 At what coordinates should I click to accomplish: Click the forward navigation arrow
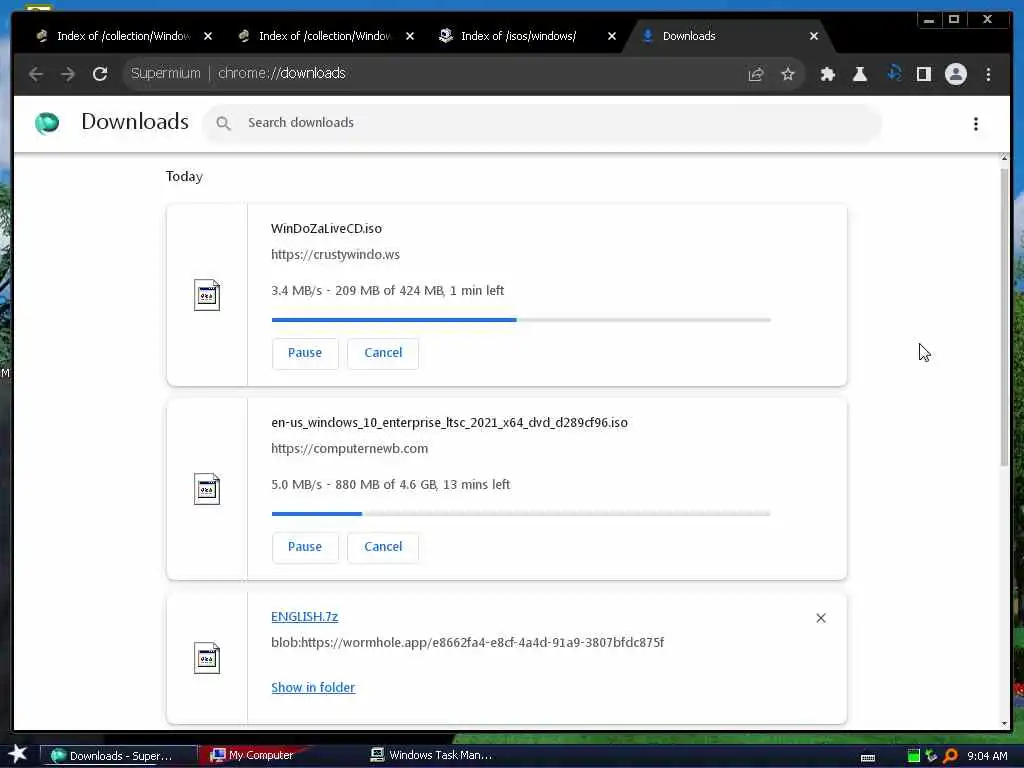pos(67,74)
